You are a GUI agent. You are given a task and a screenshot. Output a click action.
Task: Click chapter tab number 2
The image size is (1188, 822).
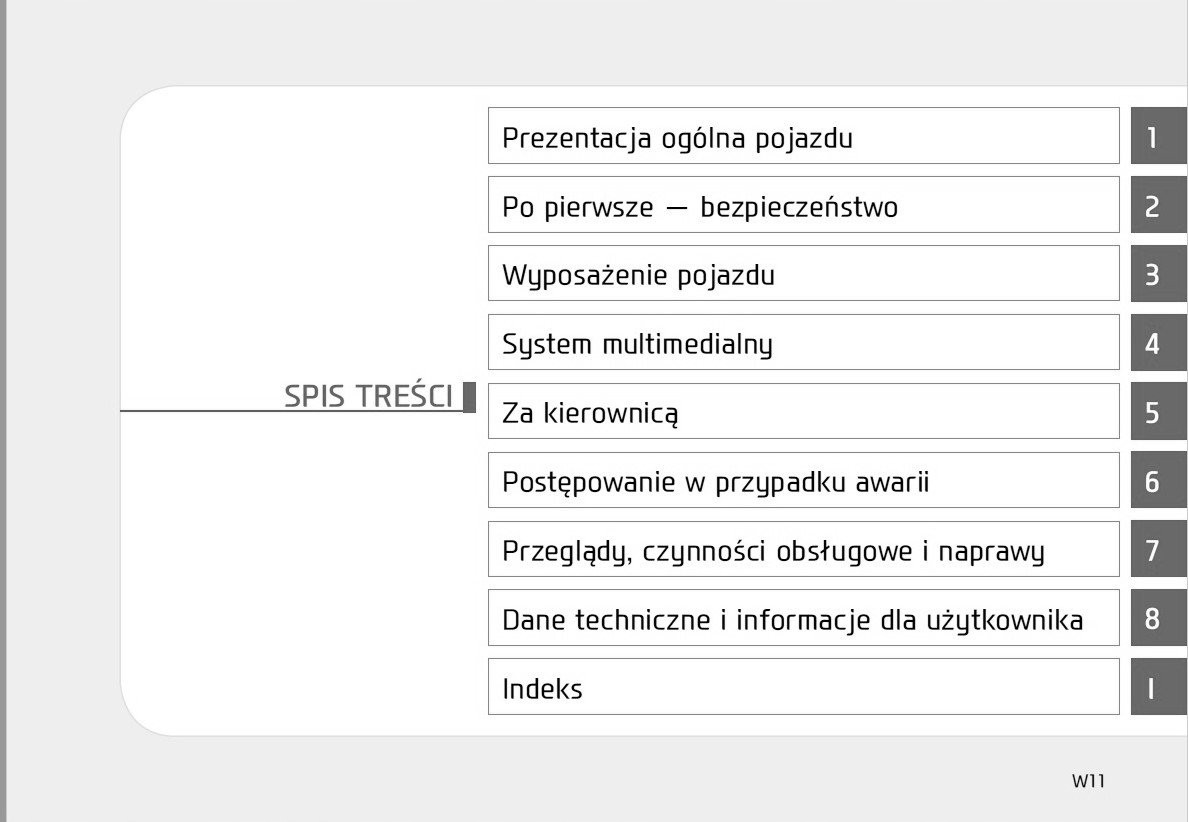tap(1157, 205)
